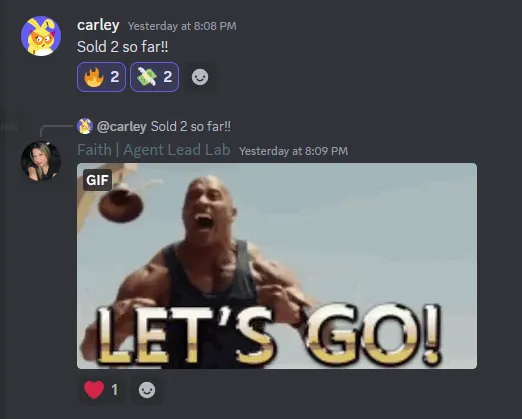
Task: Jump to replied message preview text
Action: [191, 127]
